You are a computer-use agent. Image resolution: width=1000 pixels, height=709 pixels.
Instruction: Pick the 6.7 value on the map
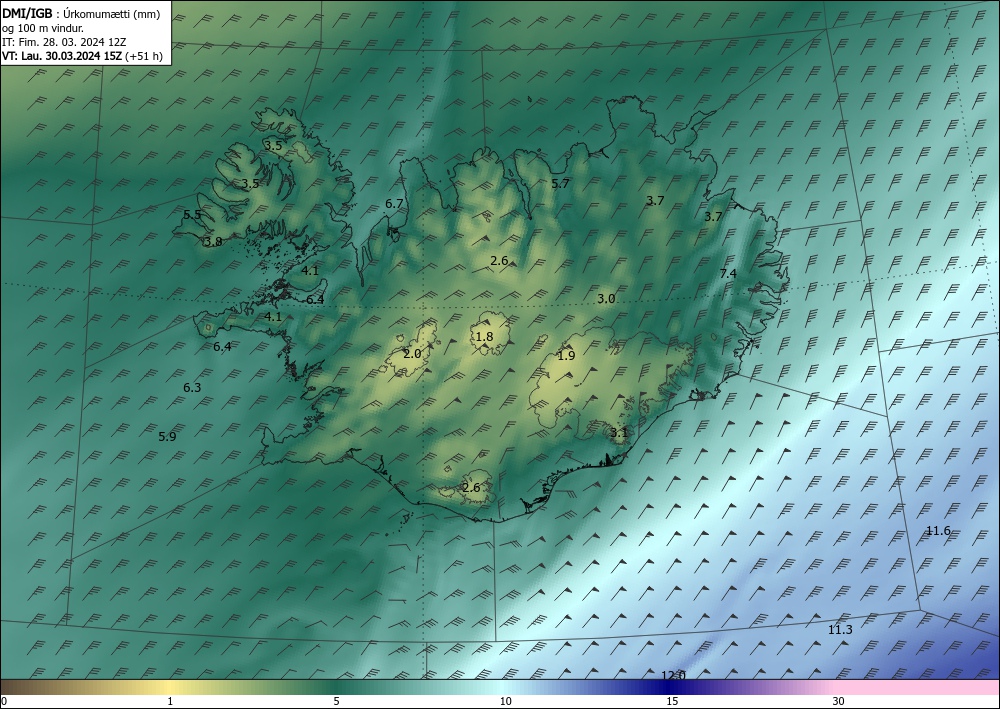coord(394,203)
